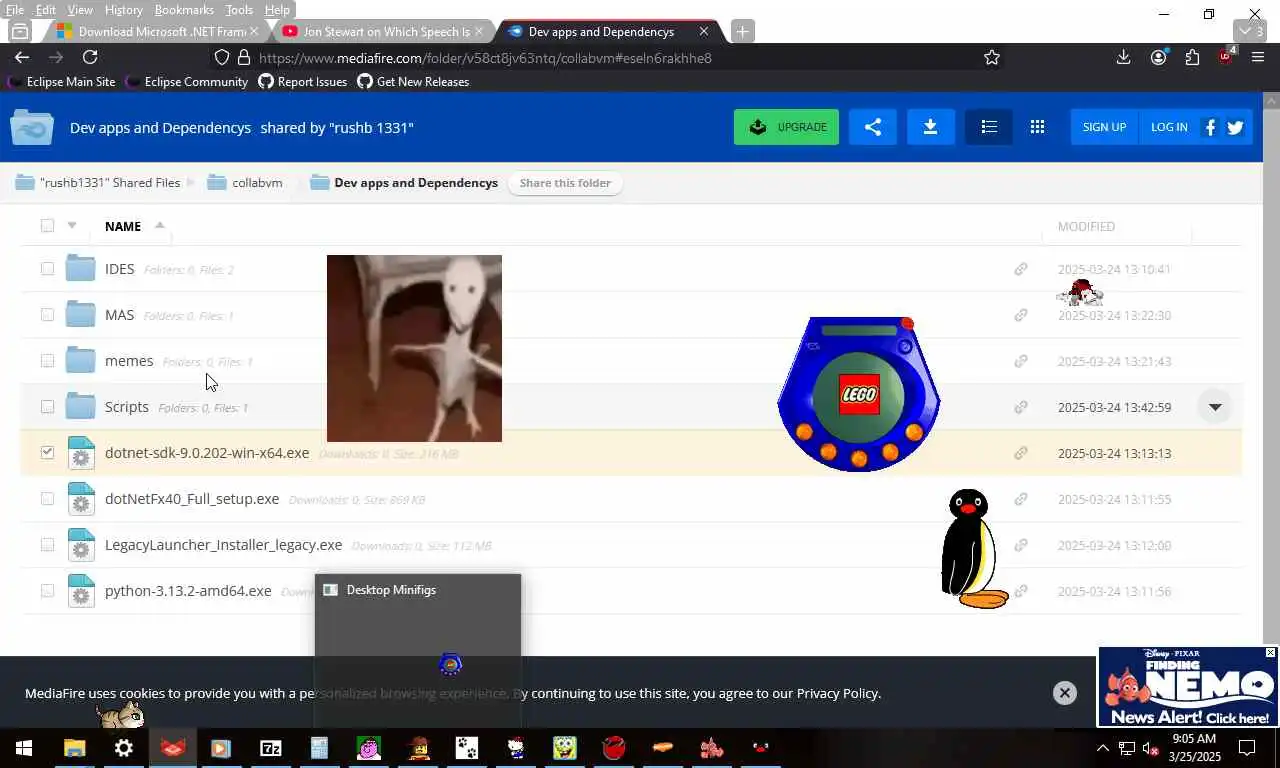The image size is (1280, 768).
Task: Open the python-3.13.2-amd64.exe file
Action: tap(188, 591)
